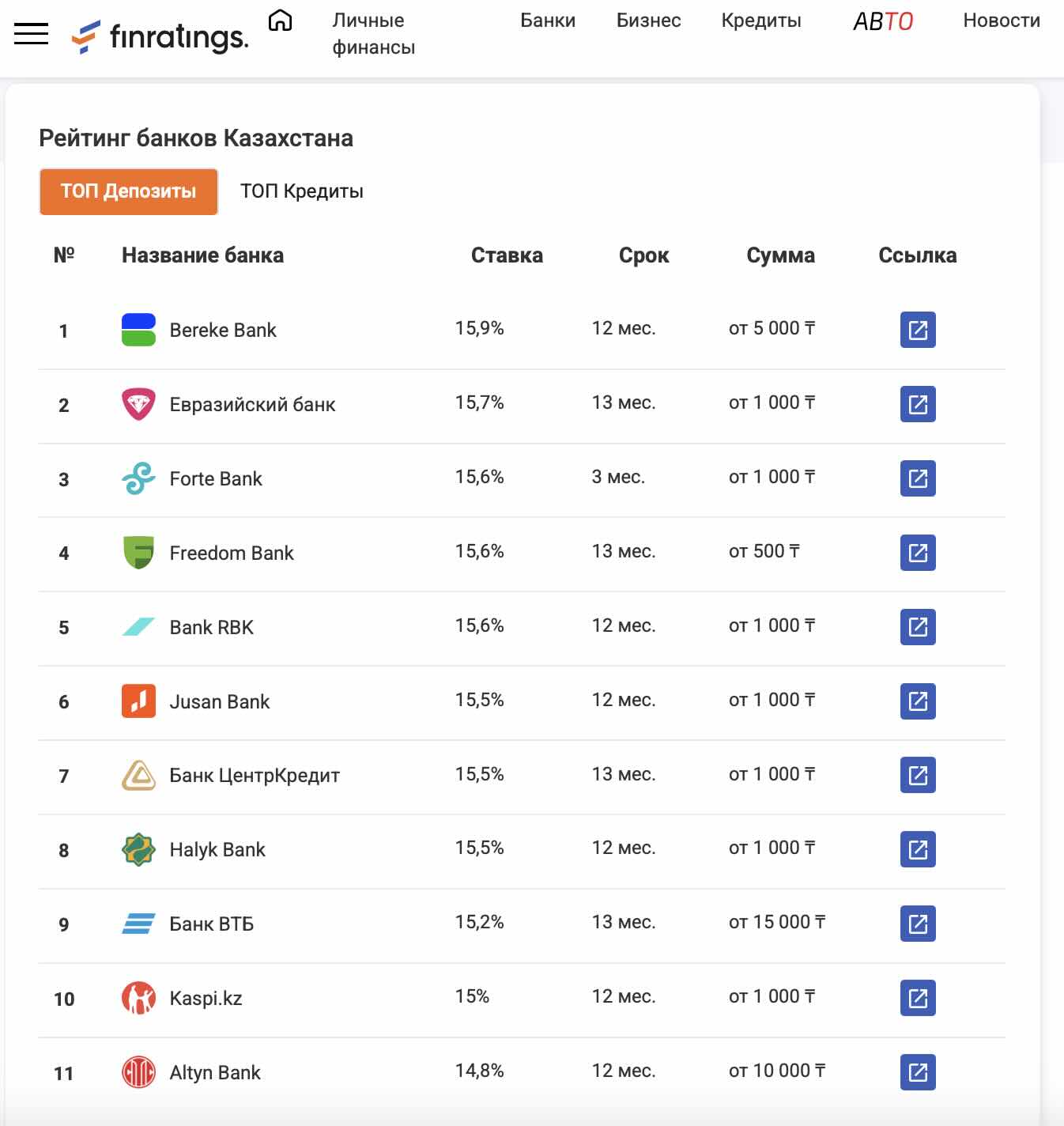Viewport: 1064px width, 1126px height.
Task: Open Кредиты navigation item
Action: 761,21
